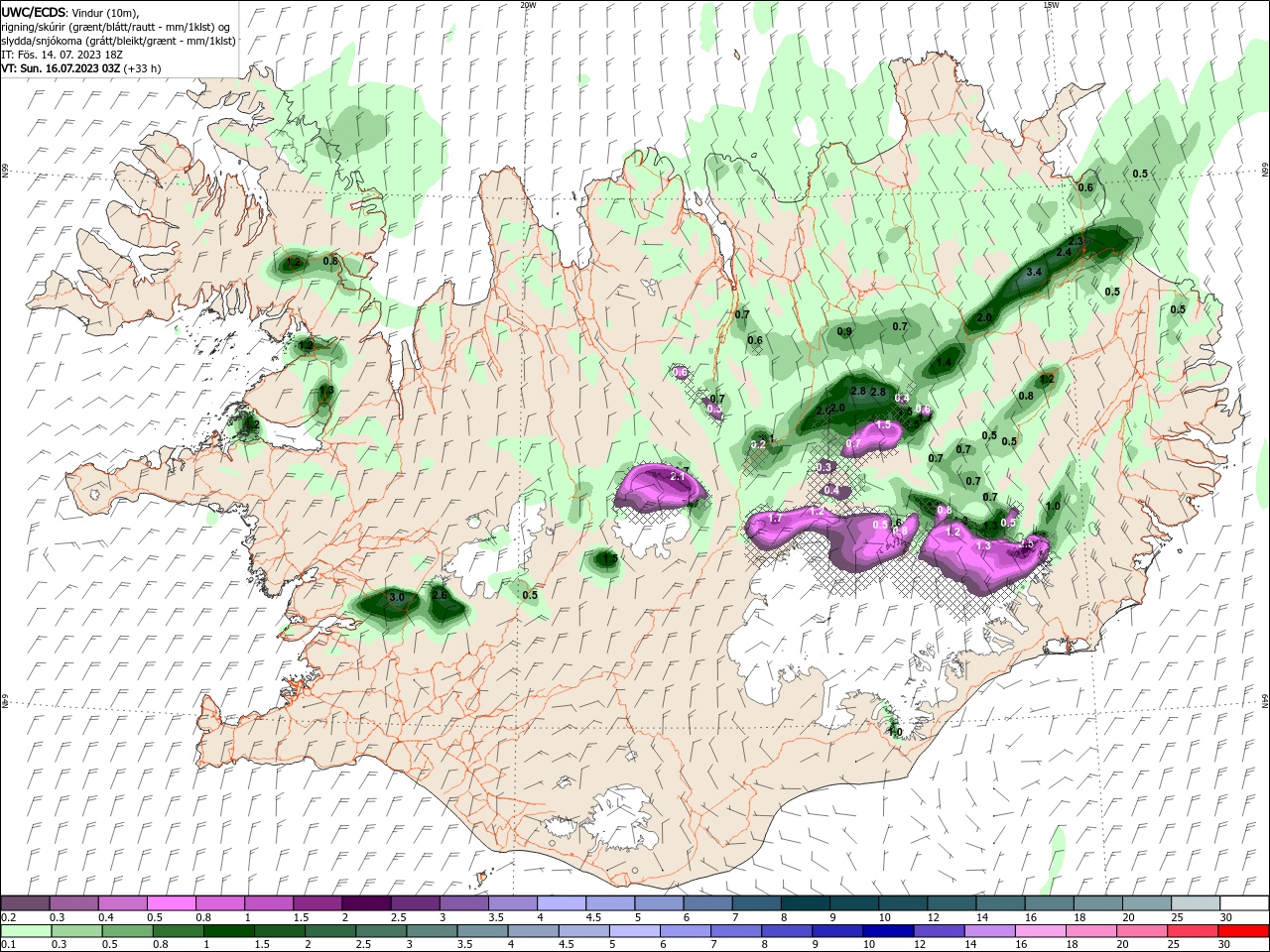Click the 'UWC/ECDS: Vindur (10m),' title line
This screenshot has width=1270, height=952.
(70, 12)
